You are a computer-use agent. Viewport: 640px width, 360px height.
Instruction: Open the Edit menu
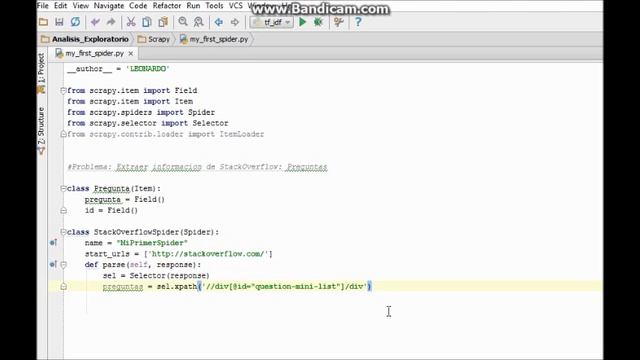[60, 6]
